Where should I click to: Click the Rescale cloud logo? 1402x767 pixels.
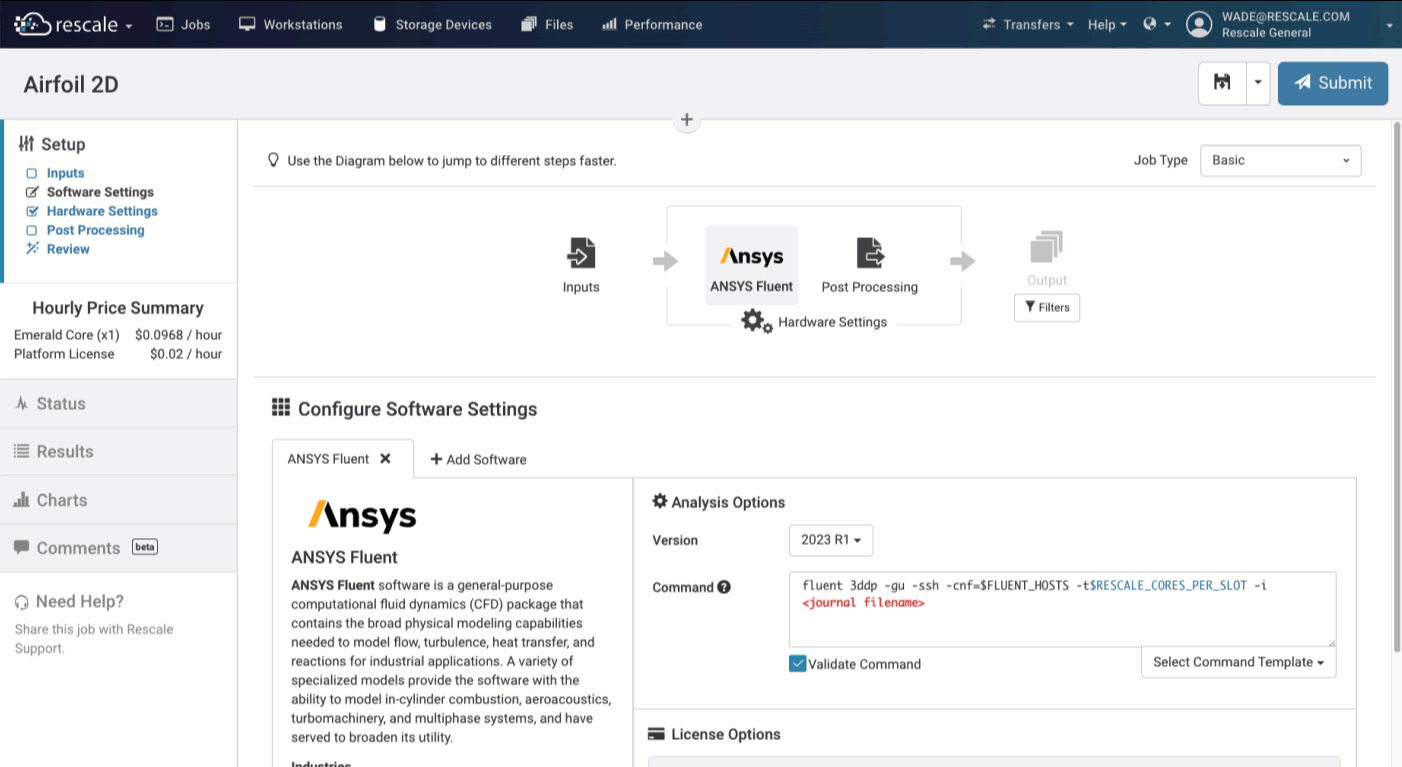(33, 24)
